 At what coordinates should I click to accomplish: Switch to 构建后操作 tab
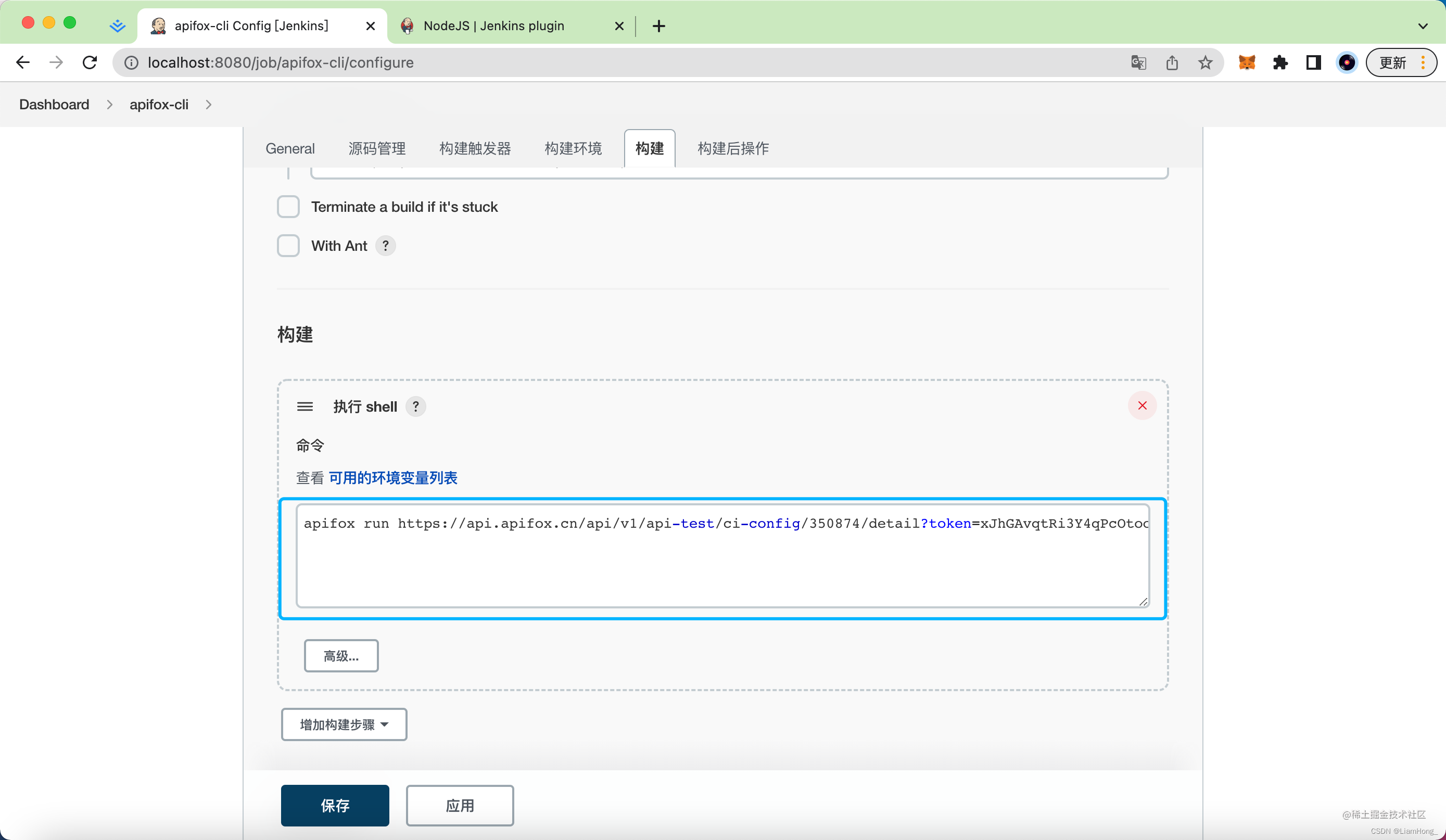733,149
